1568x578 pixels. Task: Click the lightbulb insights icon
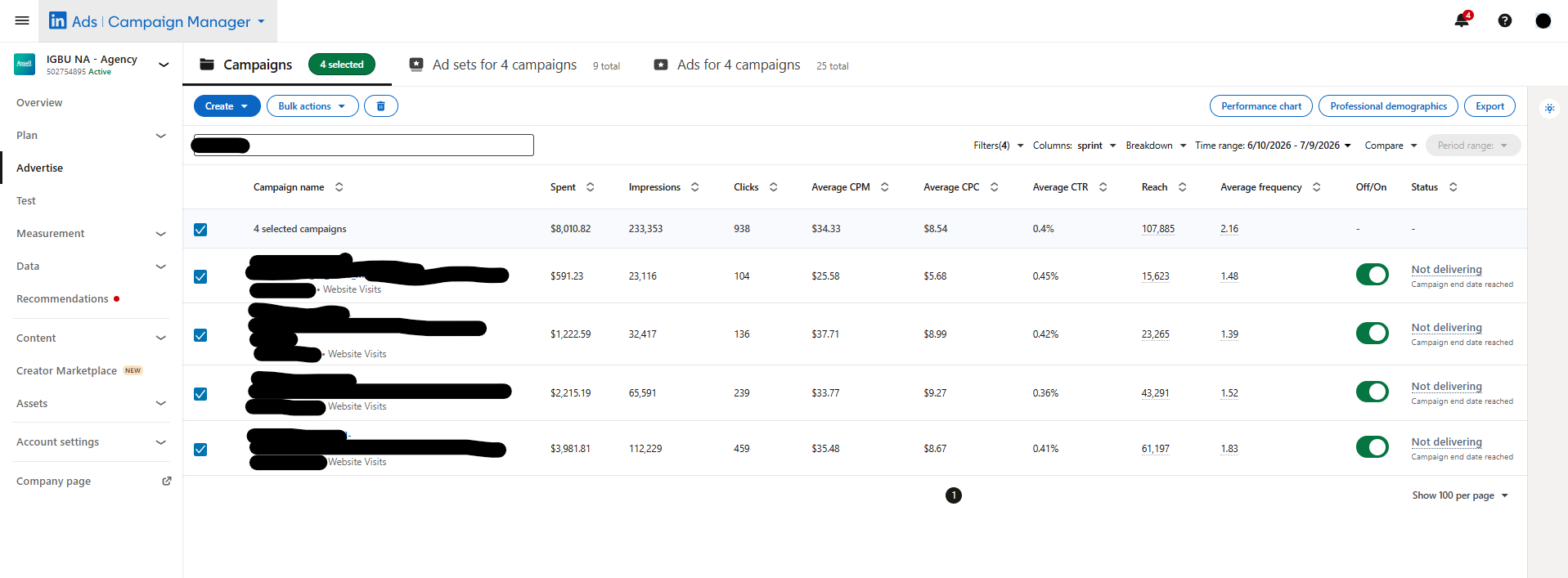(1549, 108)
